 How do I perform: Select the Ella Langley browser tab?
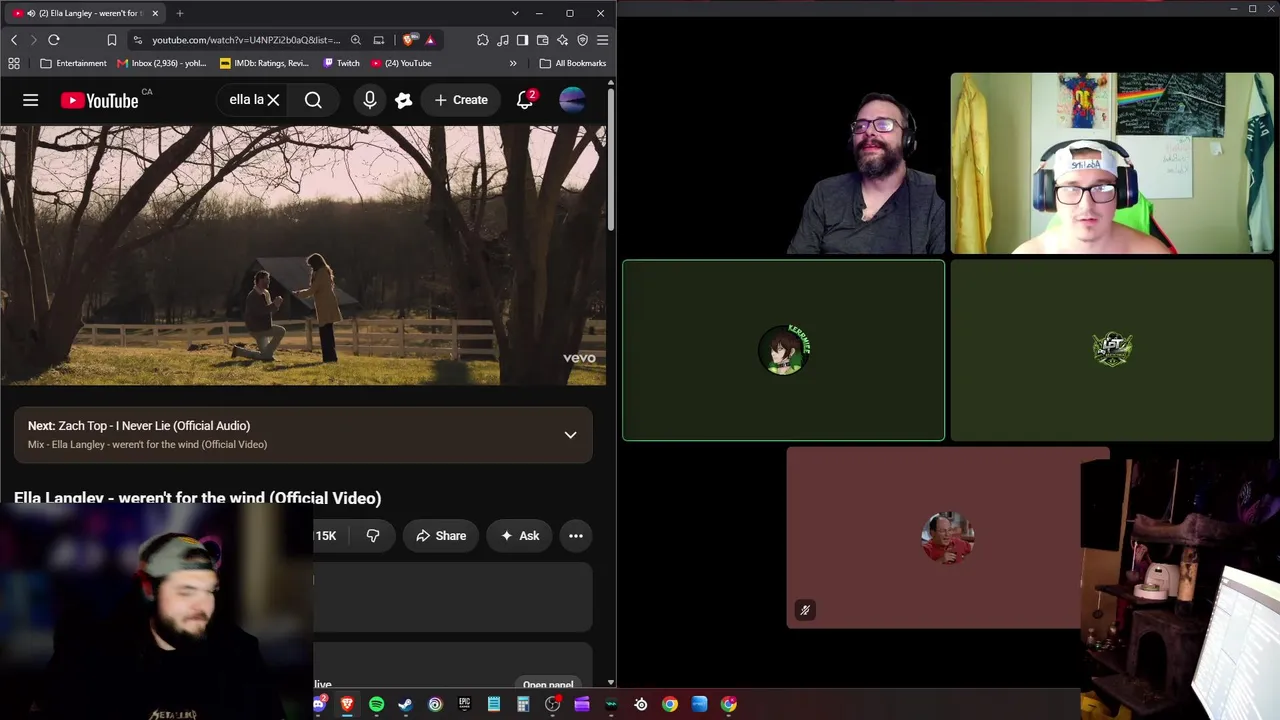86,13
